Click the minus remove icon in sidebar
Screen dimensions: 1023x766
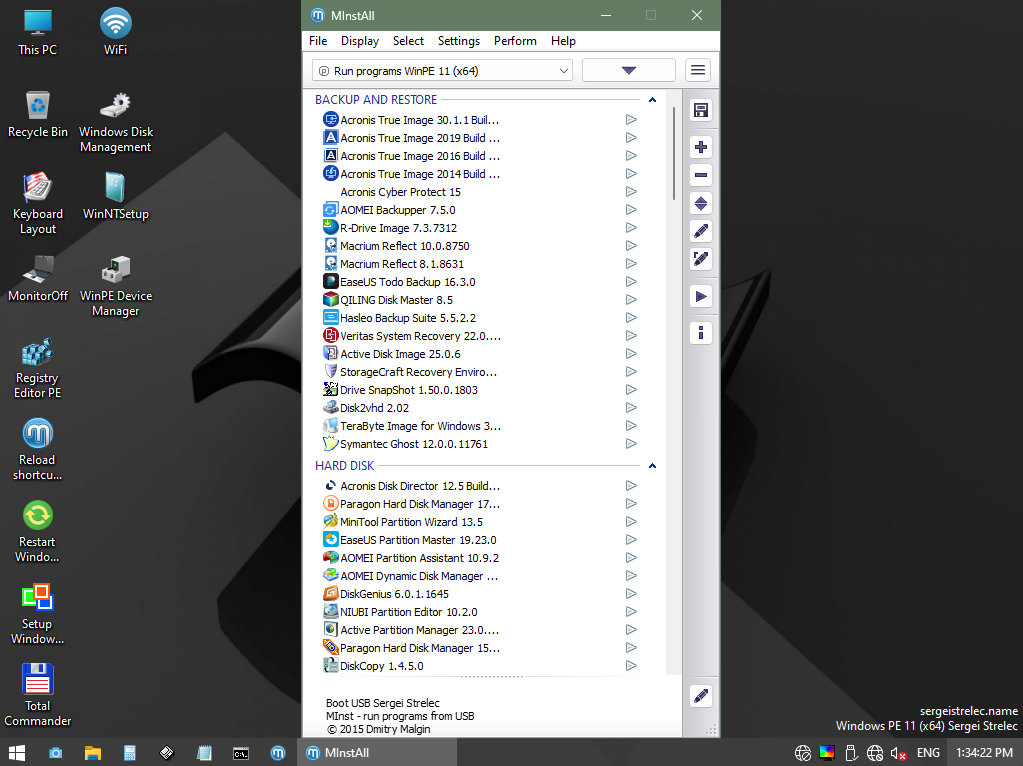click(x=701, y=175)
